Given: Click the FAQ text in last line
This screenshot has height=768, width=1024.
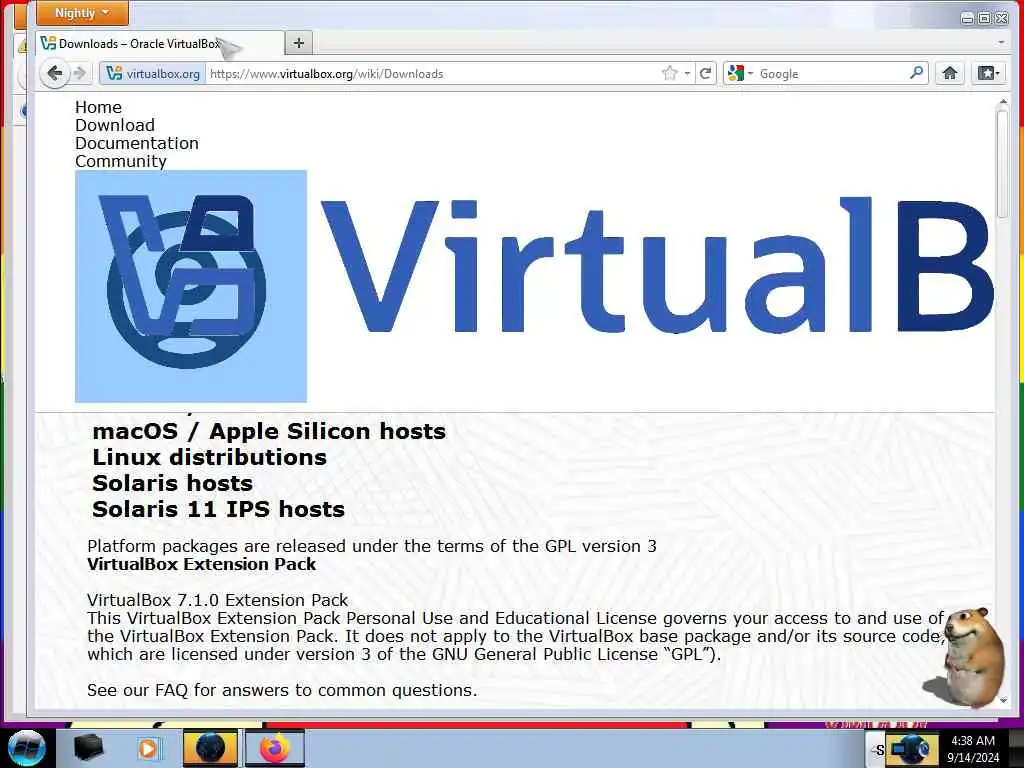Looking at the screenshot, I should click(x=171, y=690).
